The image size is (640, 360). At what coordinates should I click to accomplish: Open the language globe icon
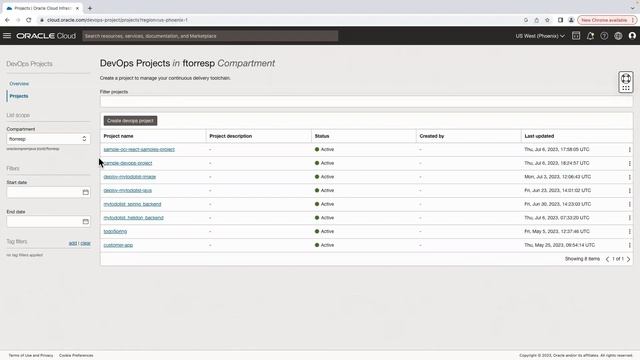618,36
